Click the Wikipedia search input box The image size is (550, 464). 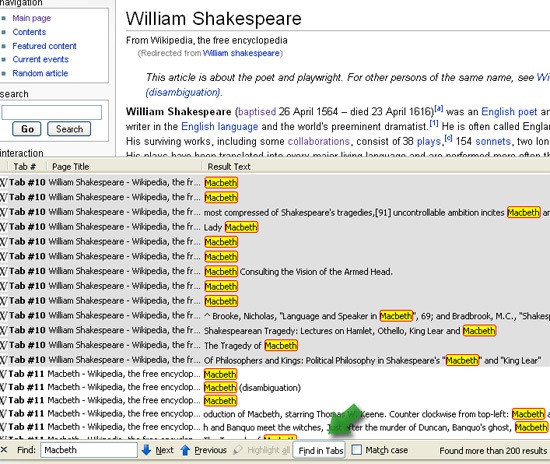[52, 113]
